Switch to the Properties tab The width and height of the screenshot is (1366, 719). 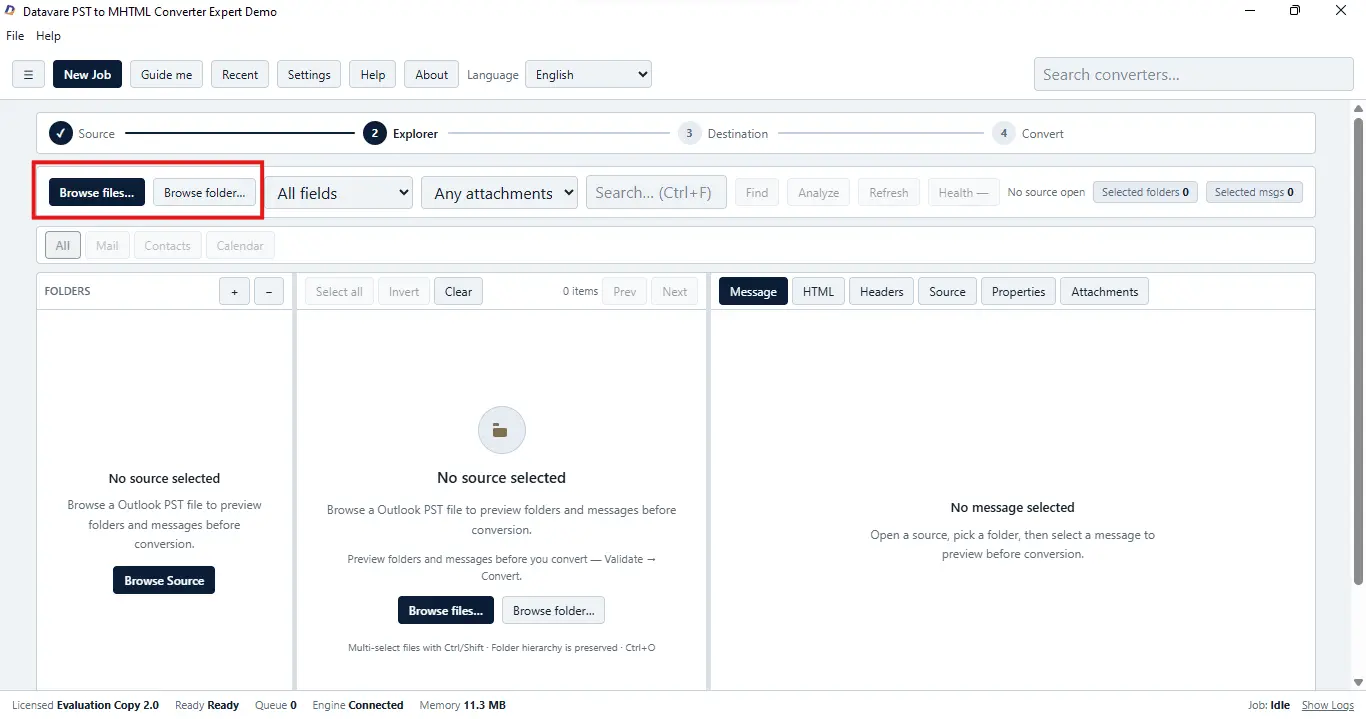pos(1018,291)
